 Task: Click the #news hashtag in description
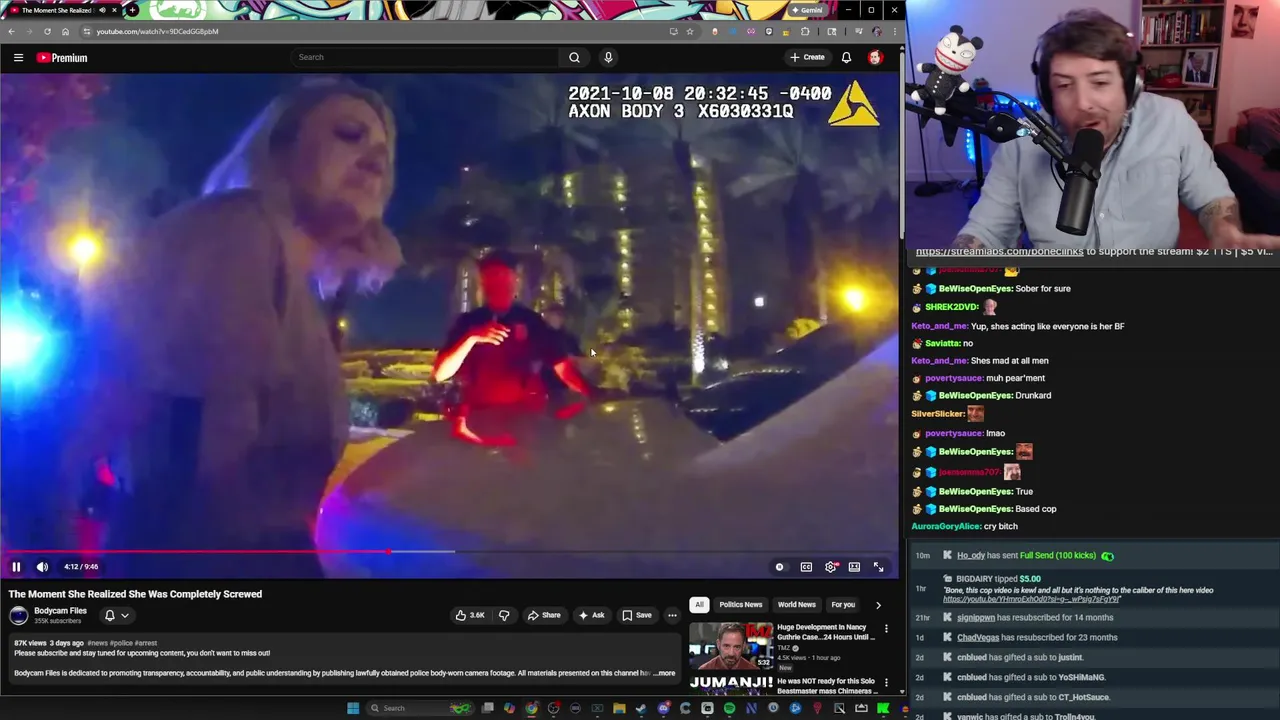pos(97,643)
